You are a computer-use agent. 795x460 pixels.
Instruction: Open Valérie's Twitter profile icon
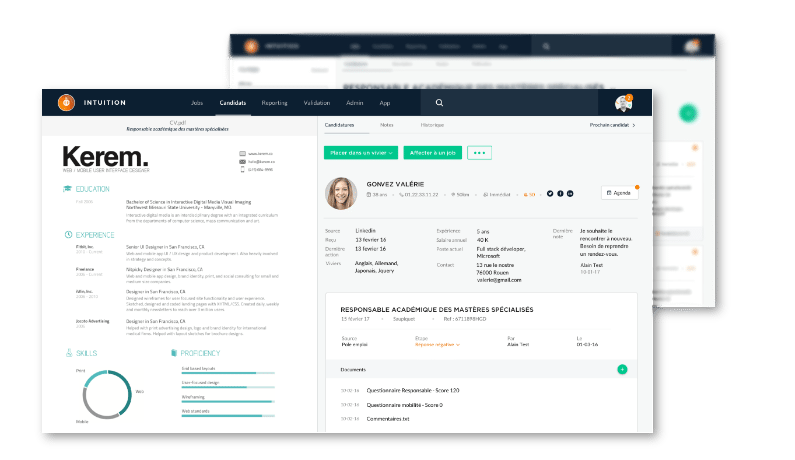click(550, 194)
